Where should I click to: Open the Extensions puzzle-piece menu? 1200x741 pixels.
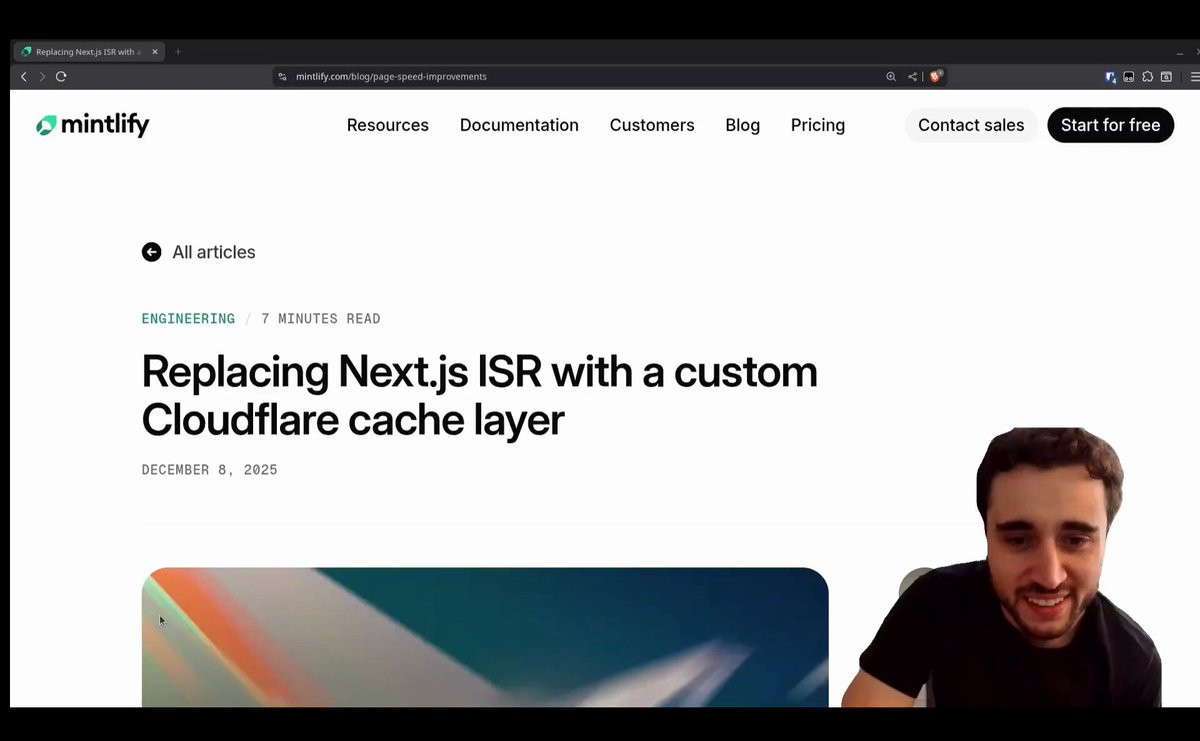click(x=1147, y=76)
